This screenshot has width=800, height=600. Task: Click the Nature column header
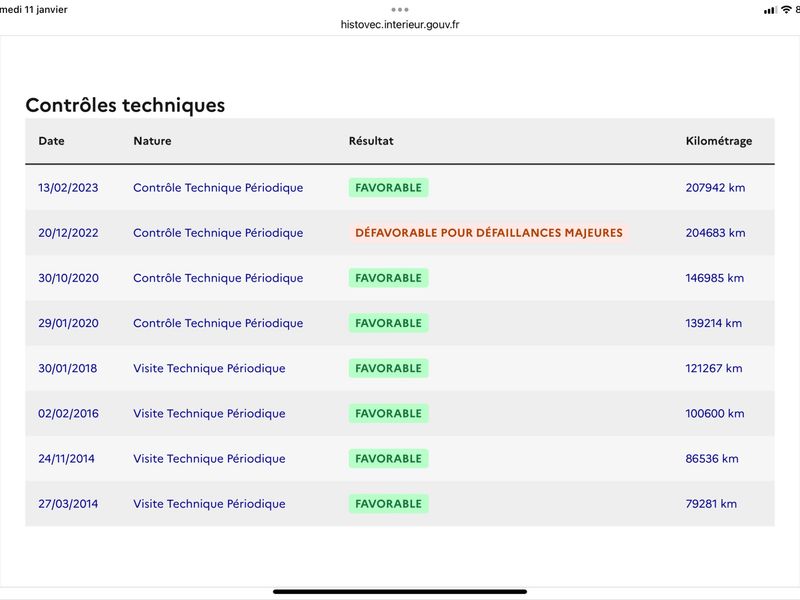152,141
